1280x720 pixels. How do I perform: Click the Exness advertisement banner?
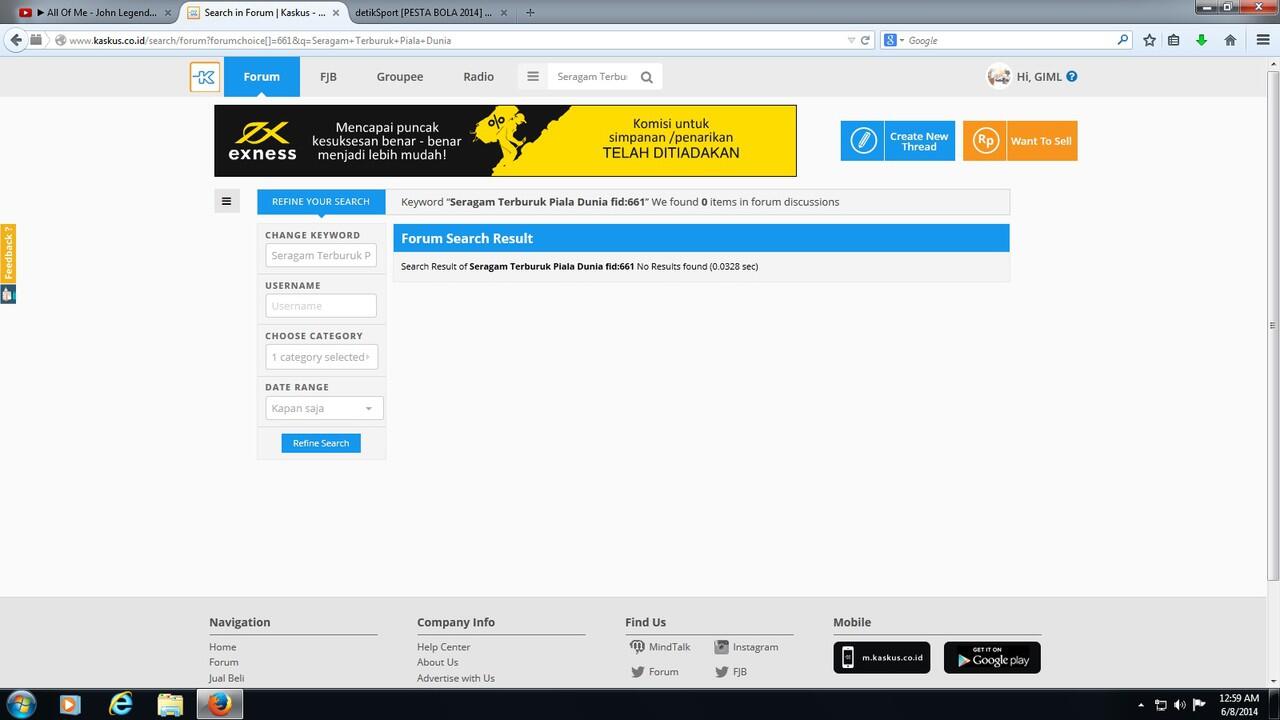point(505,141)
